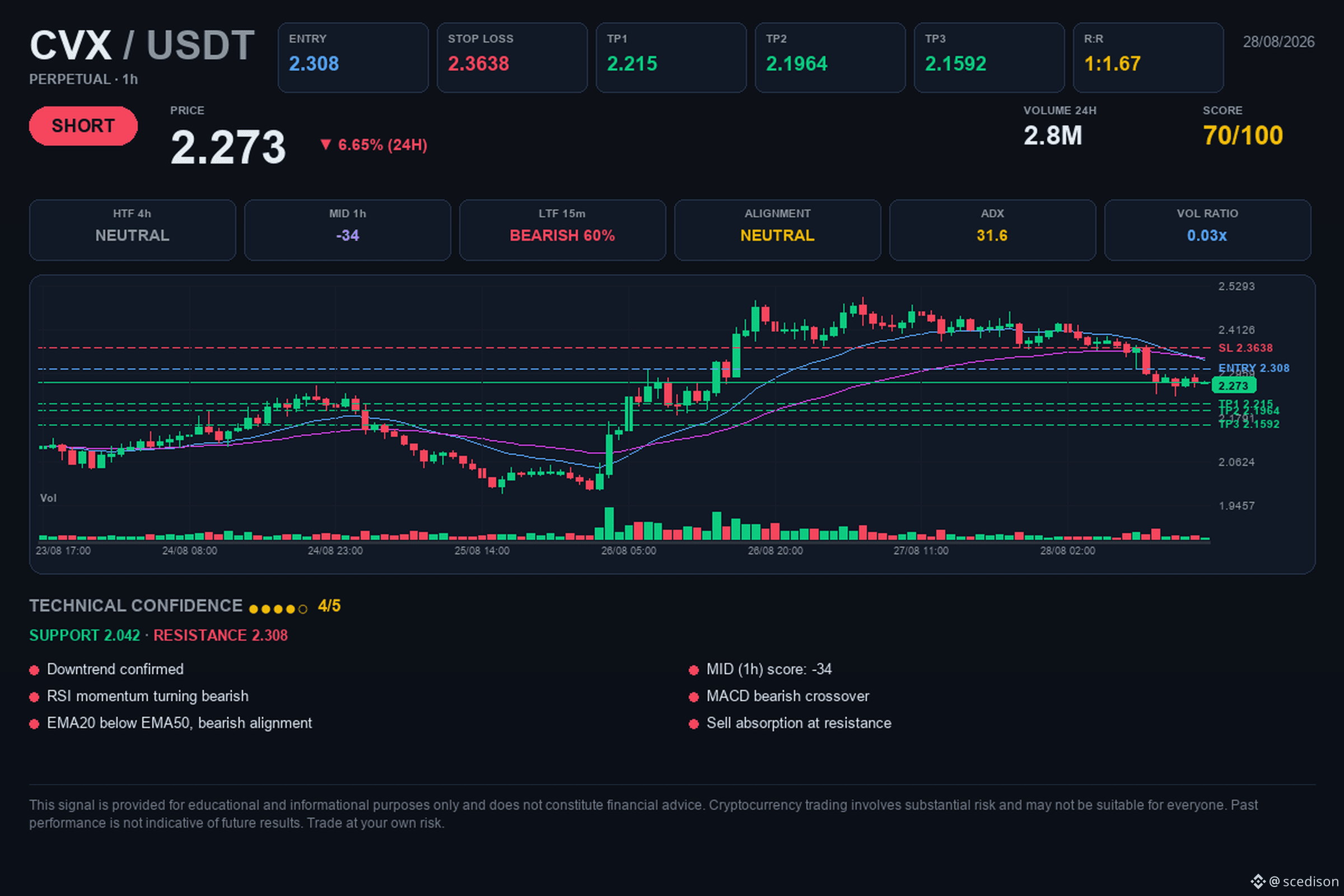Select the RESISTANCE 2.308 level text
This screenshot has width=1344, height=896.
pos(221,636)
